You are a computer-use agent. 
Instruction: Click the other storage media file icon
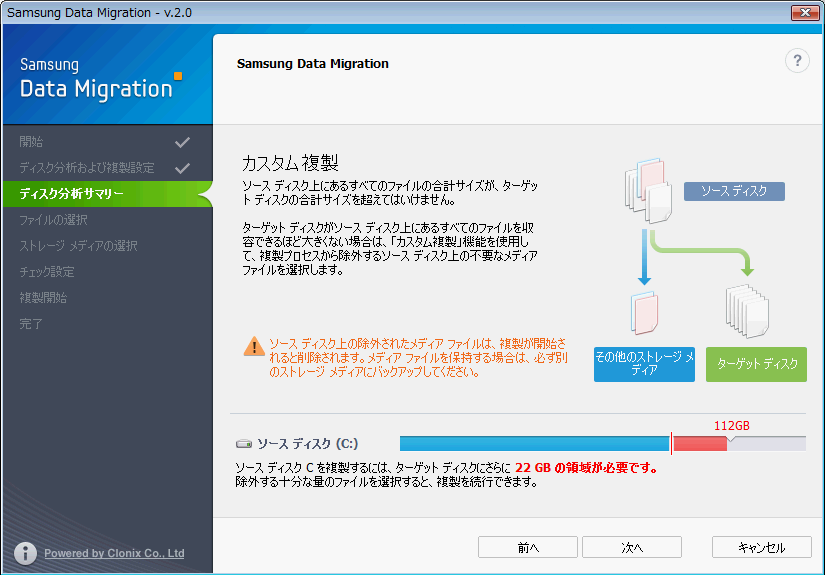643,314
